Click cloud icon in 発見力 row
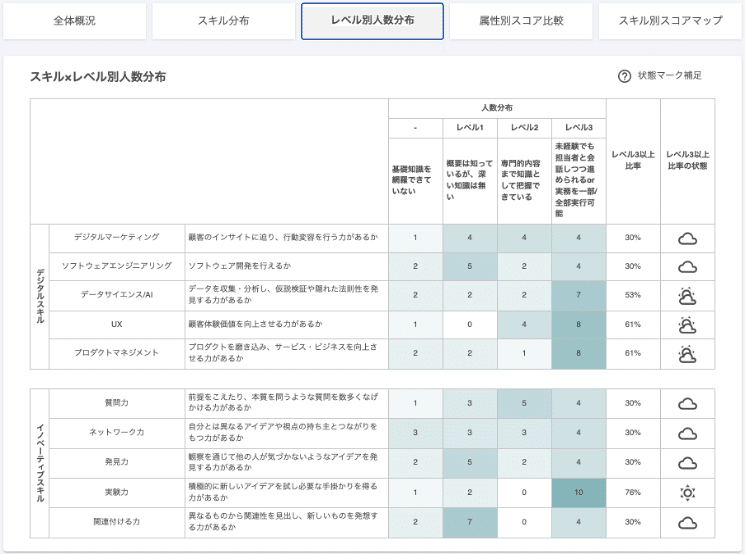746x554 pixels. (687, 463)
